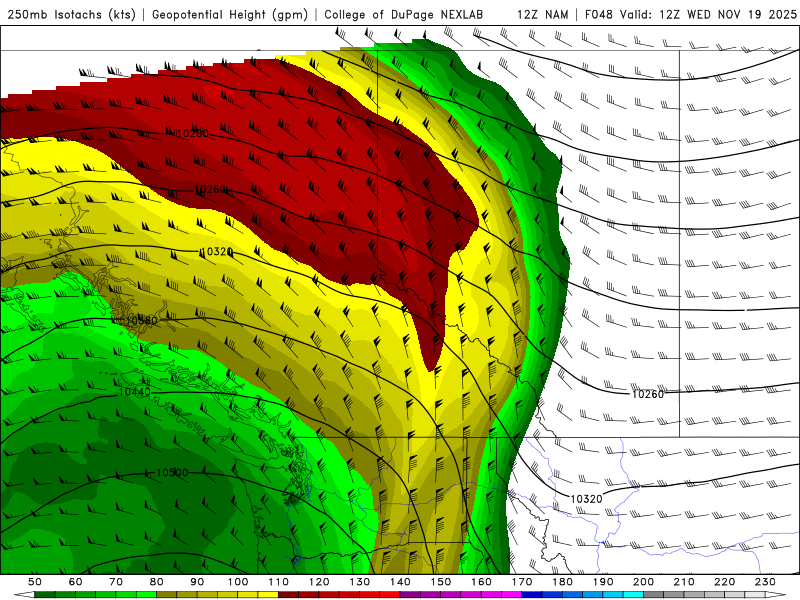Select the brightest yellow swatch on the legend
This screenshot has height=600, width=800.
pos(268,595)
